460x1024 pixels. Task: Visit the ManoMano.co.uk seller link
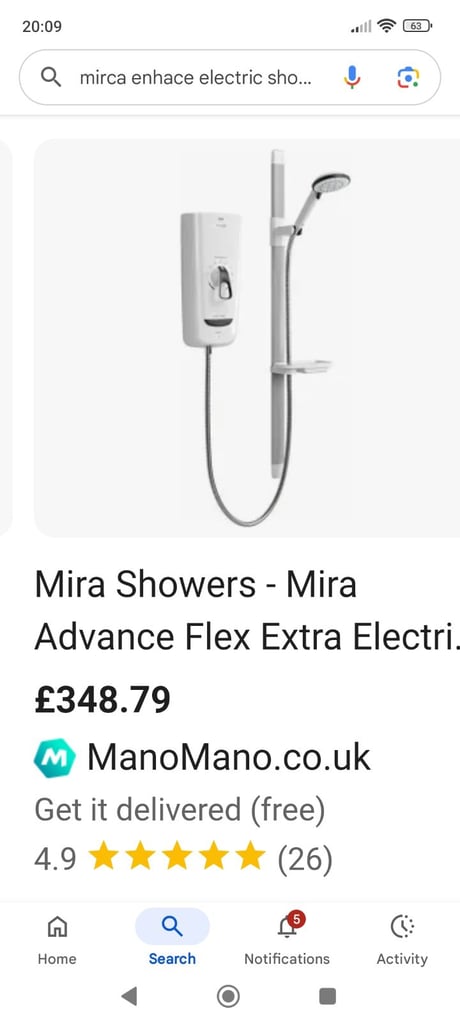[229, 758]
